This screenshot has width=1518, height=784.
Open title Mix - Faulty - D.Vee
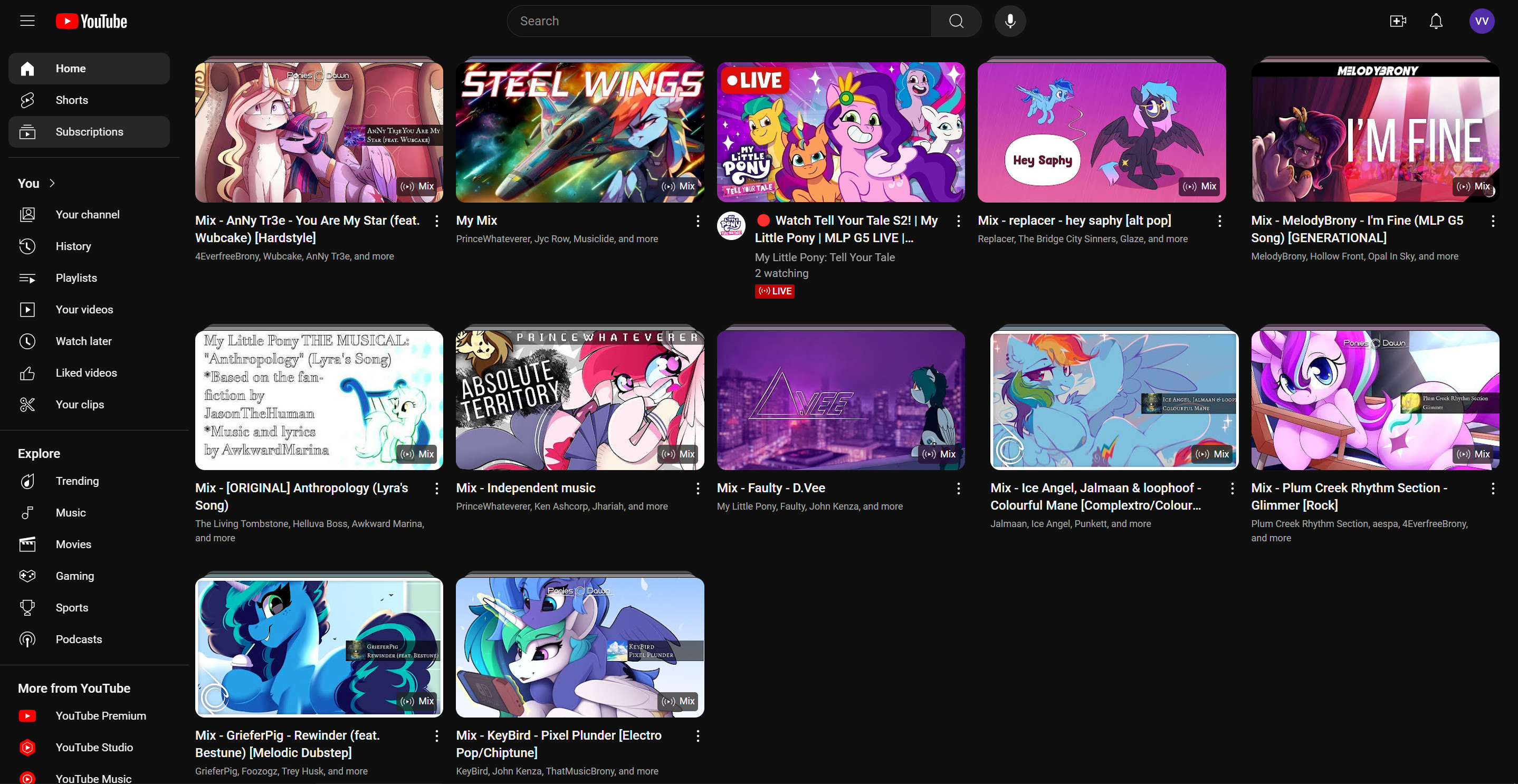(771, 487)
